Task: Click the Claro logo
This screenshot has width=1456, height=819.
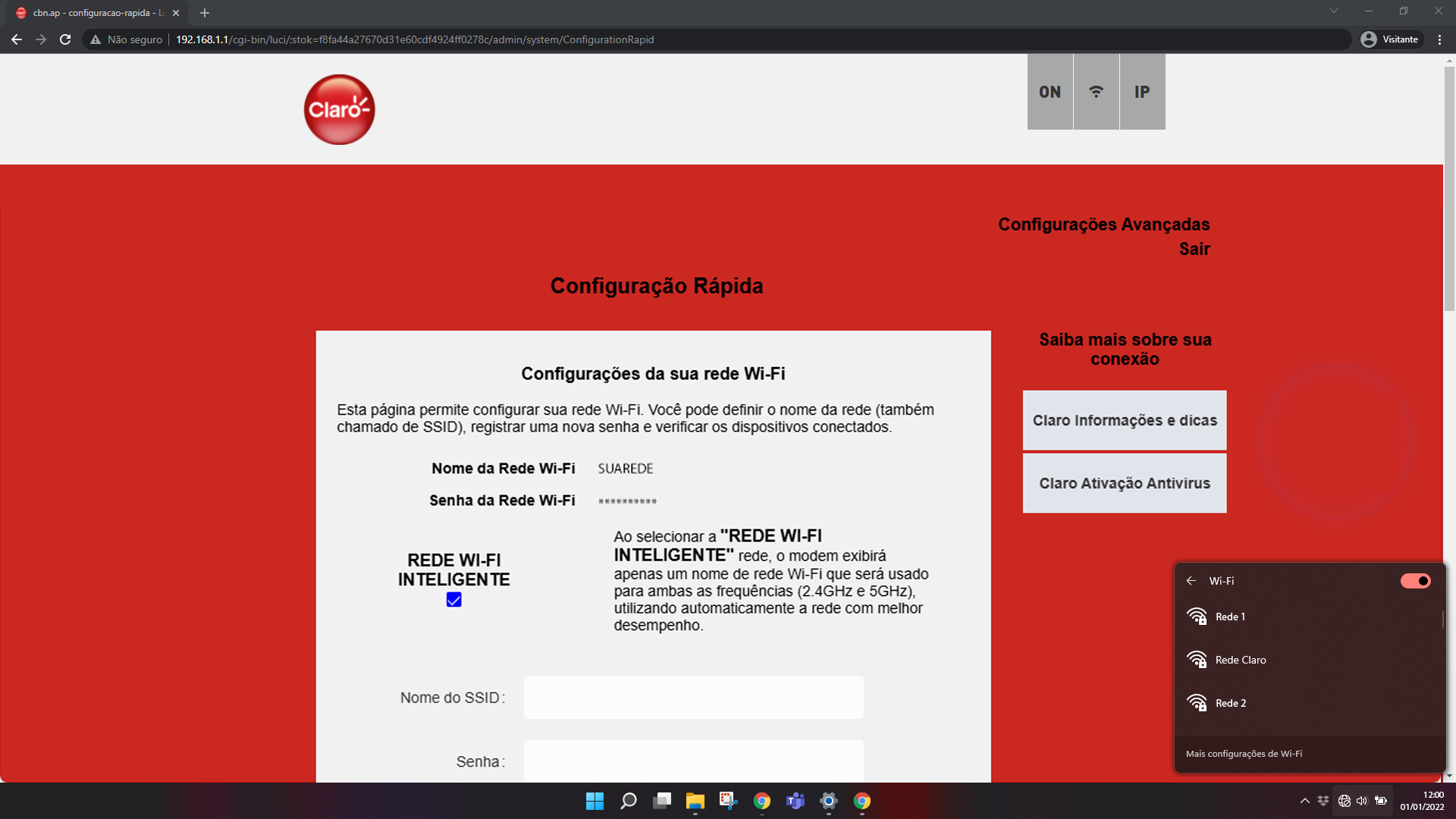Action: click(339, 110)
